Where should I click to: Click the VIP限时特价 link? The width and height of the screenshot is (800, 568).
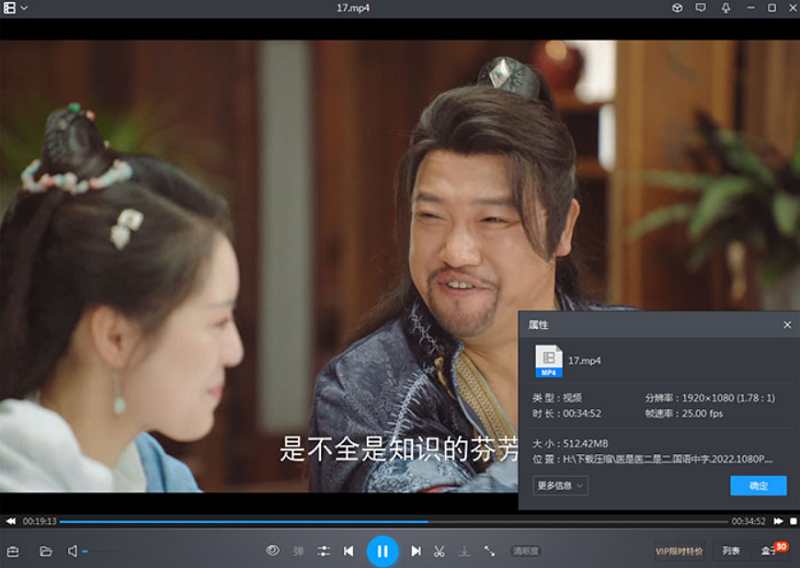click(x=679, y=551)
